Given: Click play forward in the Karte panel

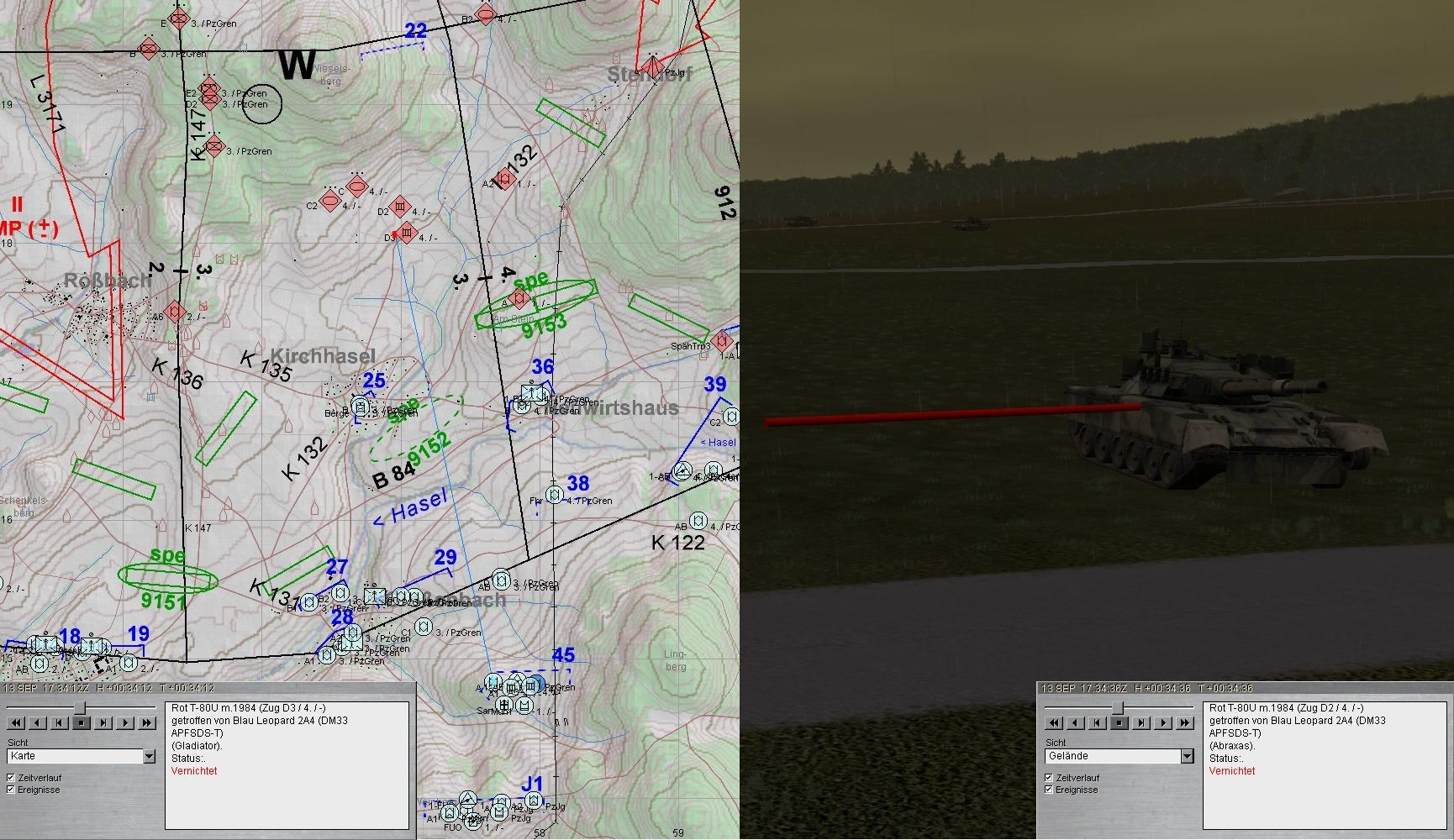Looking at the screenshot, I should point(125,722).
